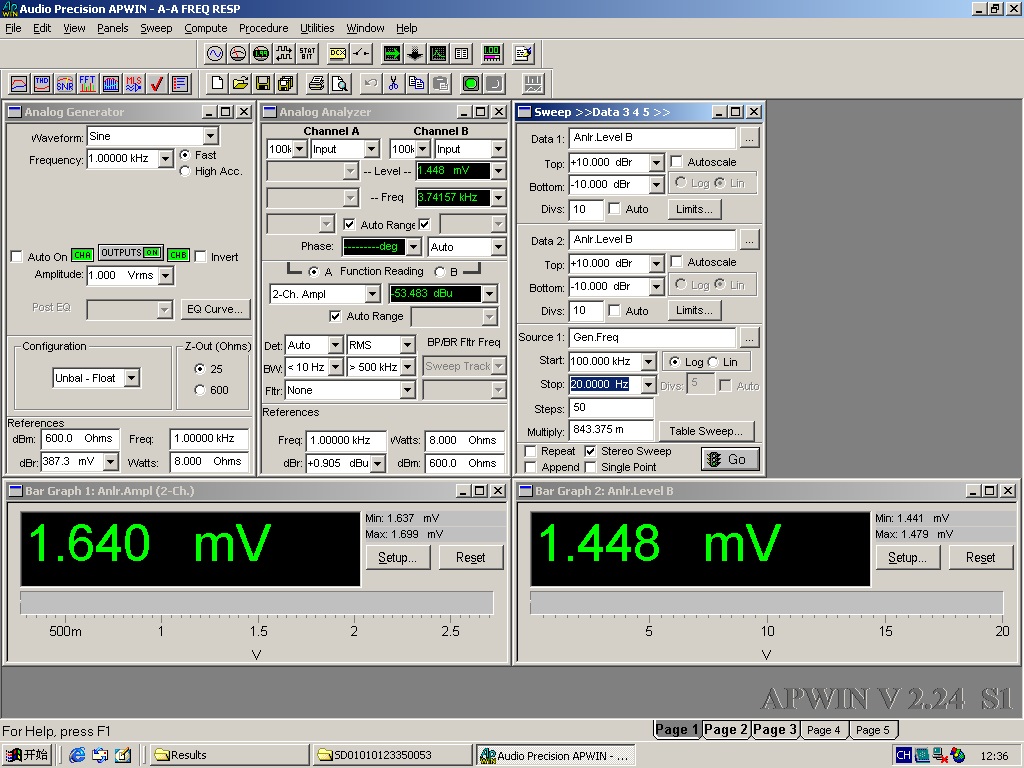This screenshot has height=768, width=1024.
Task: Open the Analog Analyzer panel icon
Action: point(238,54)
